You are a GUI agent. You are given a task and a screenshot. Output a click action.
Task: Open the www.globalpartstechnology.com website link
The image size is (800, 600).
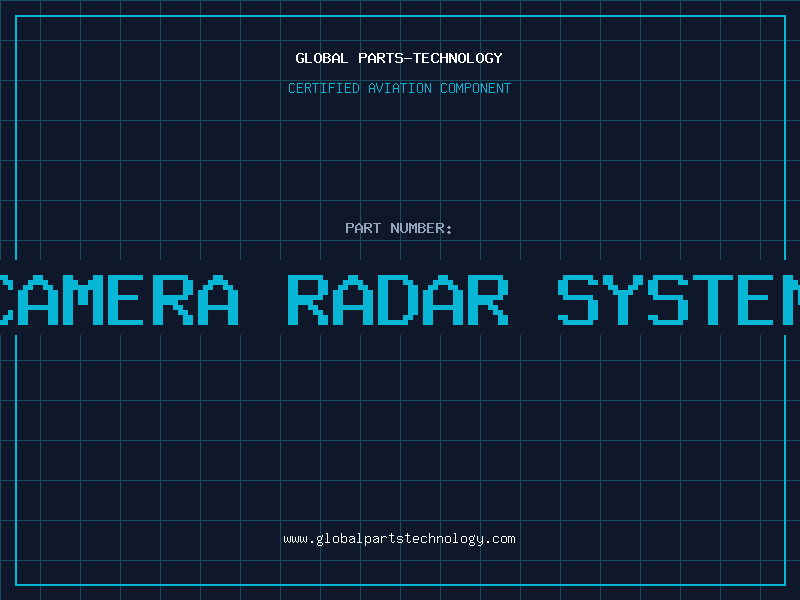coord(399,539)
